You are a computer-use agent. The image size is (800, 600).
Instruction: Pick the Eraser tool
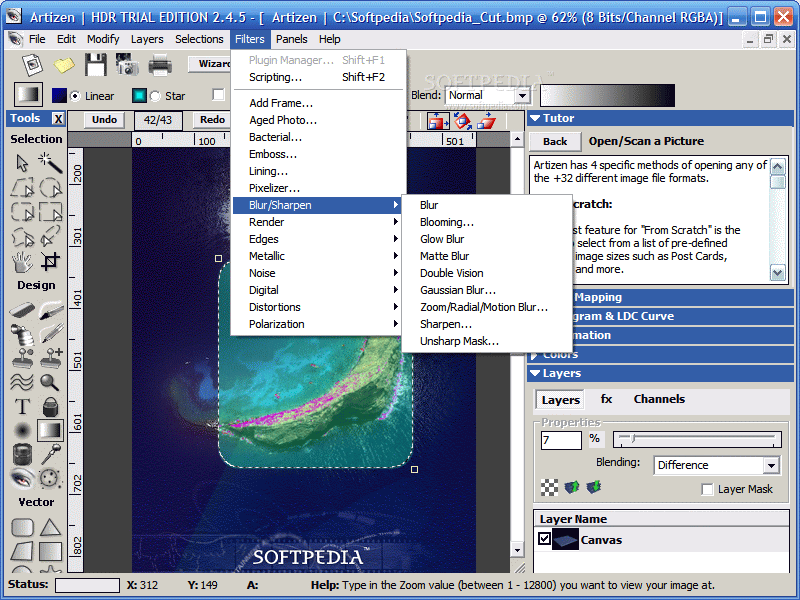coord(22,310)
